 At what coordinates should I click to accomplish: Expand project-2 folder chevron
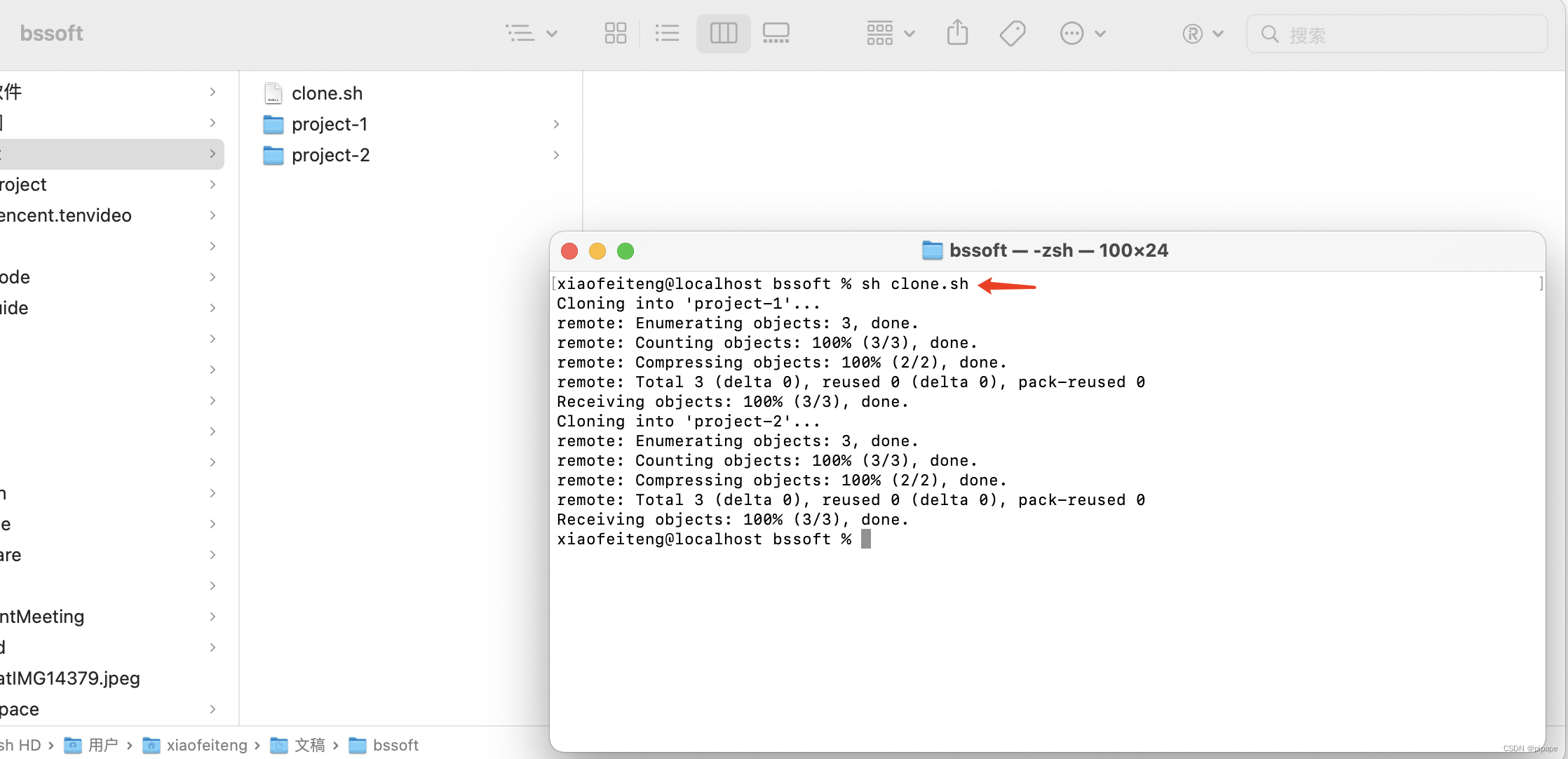[556, 155]
